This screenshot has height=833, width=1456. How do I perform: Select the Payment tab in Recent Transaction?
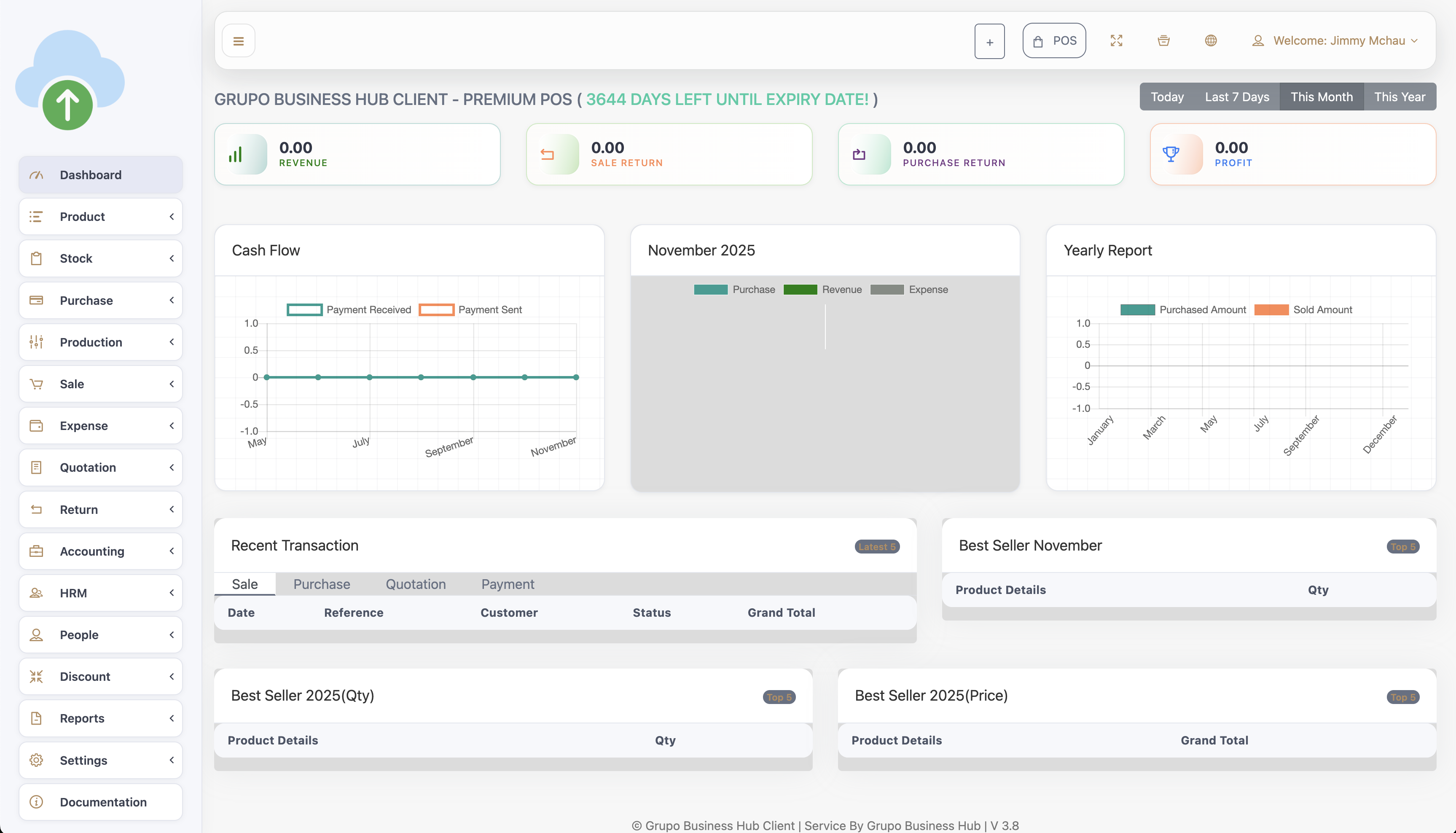point(508,584)
